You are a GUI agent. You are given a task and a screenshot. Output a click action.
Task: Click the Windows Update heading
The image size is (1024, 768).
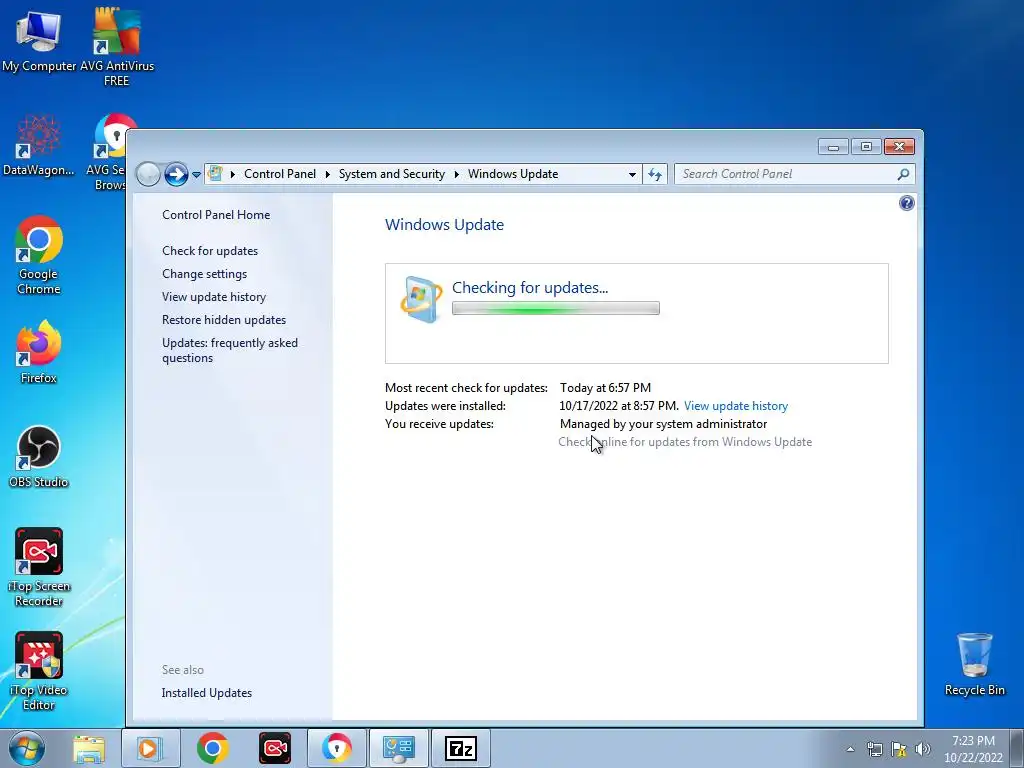(x=444, y=225)
